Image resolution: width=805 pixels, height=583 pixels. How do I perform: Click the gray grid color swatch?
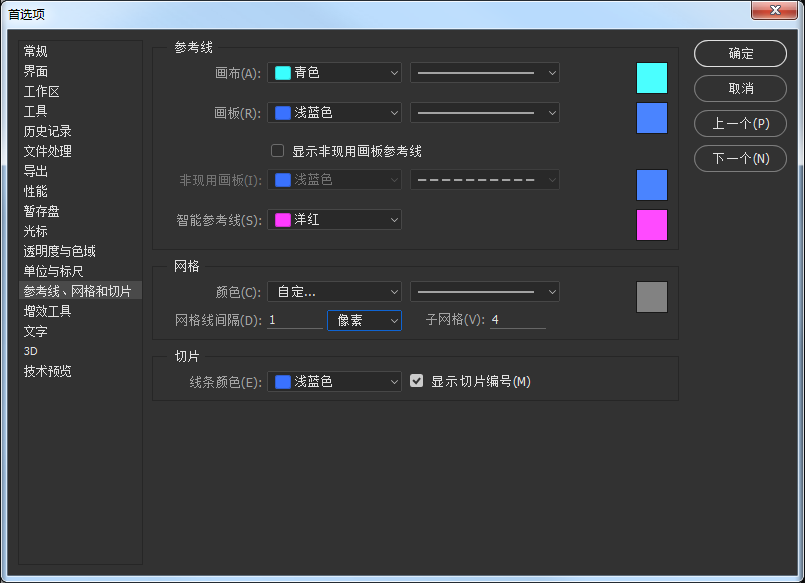(x=652, y=297)
